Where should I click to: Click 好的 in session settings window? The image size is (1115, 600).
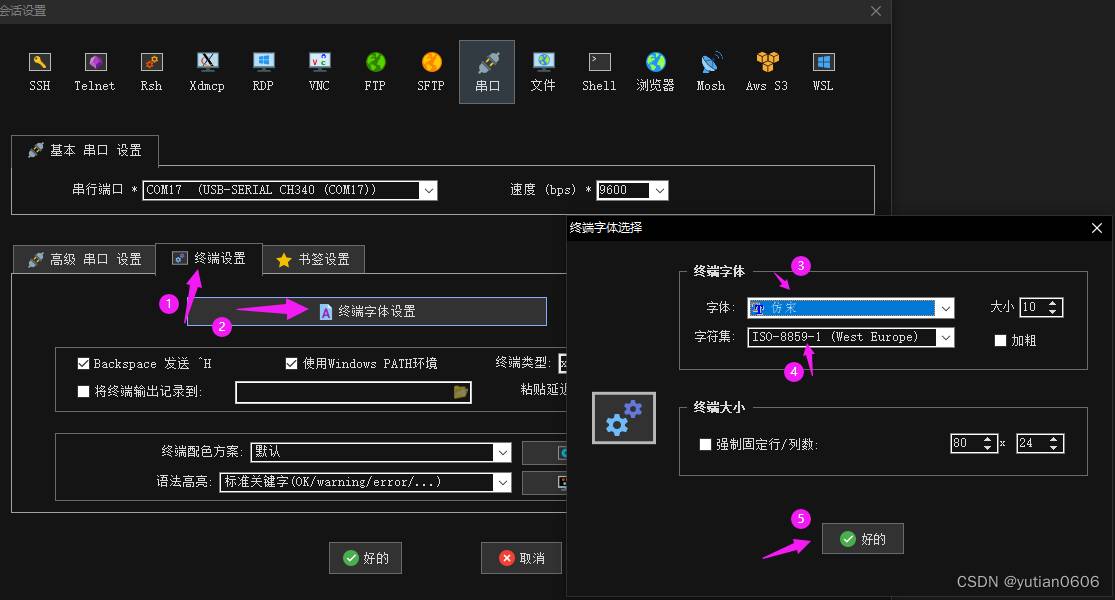(x=365, y=558)
